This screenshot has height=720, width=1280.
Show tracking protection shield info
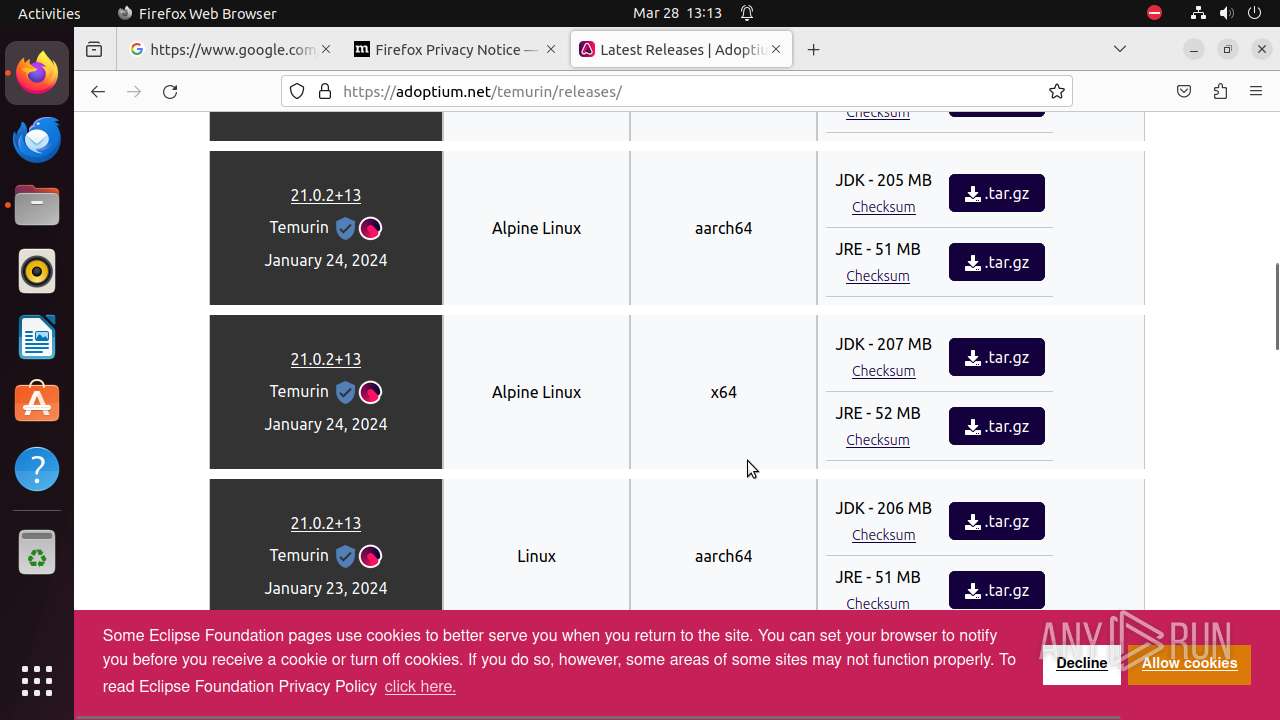297,91
